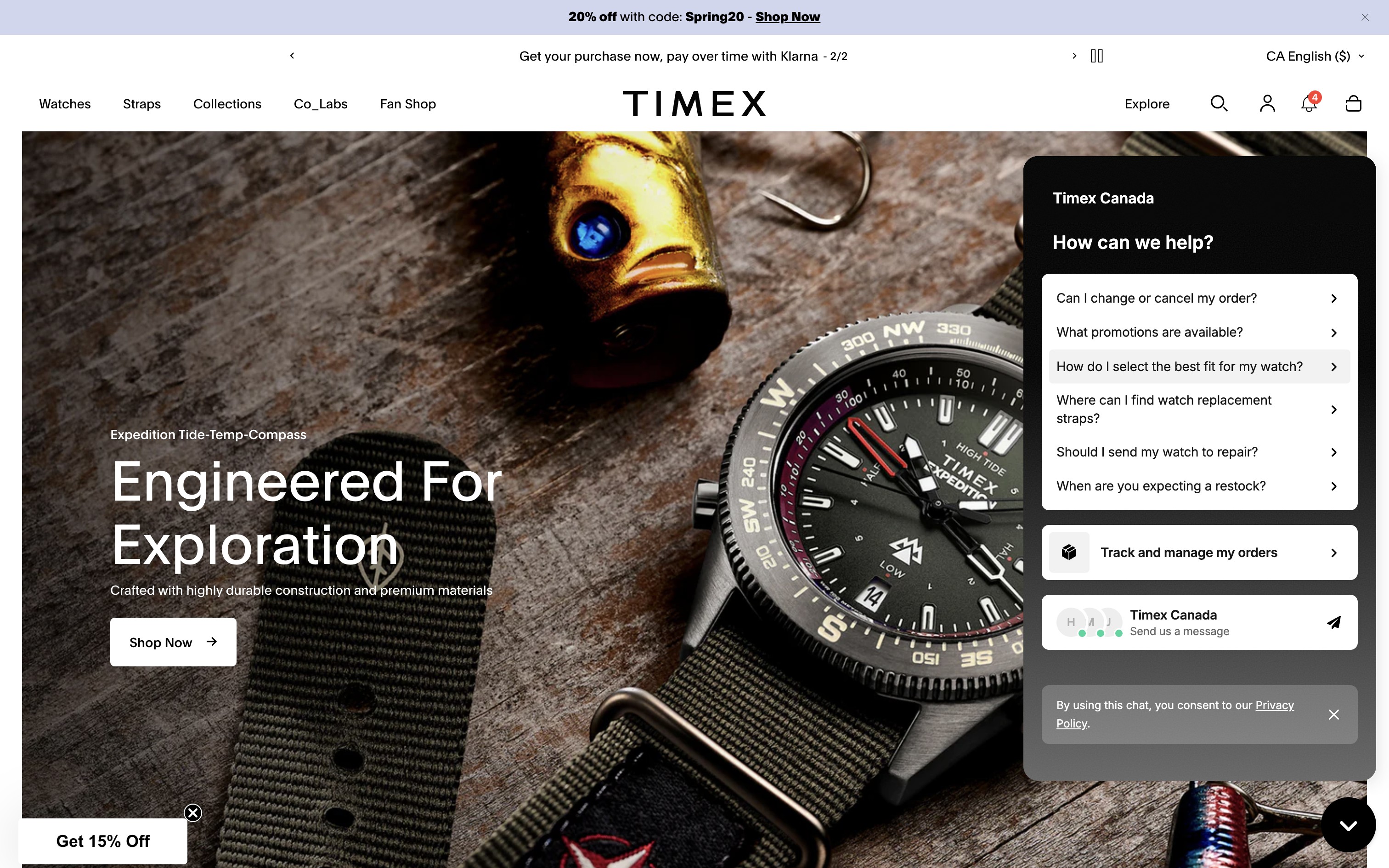The width and height of the screenshot is (1389, 868).
Task: Show the previous announcement message
Action: [x=292, y=56]
